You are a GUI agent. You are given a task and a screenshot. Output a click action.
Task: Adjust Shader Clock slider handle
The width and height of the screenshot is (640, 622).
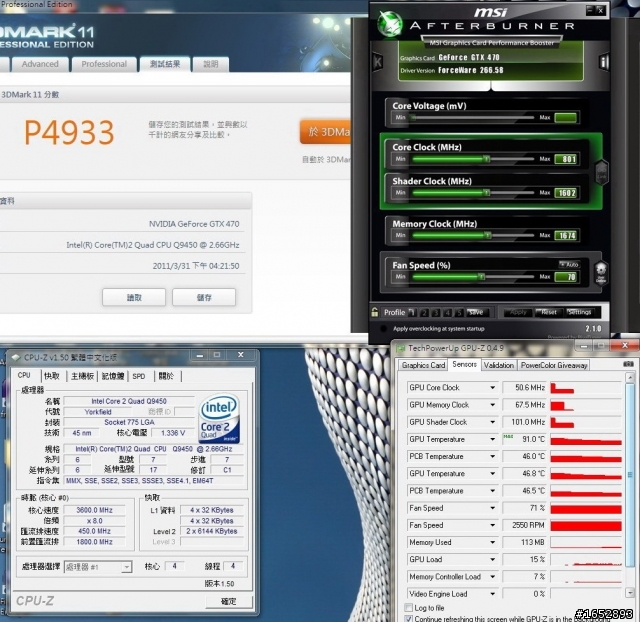(x=486, y=192)
